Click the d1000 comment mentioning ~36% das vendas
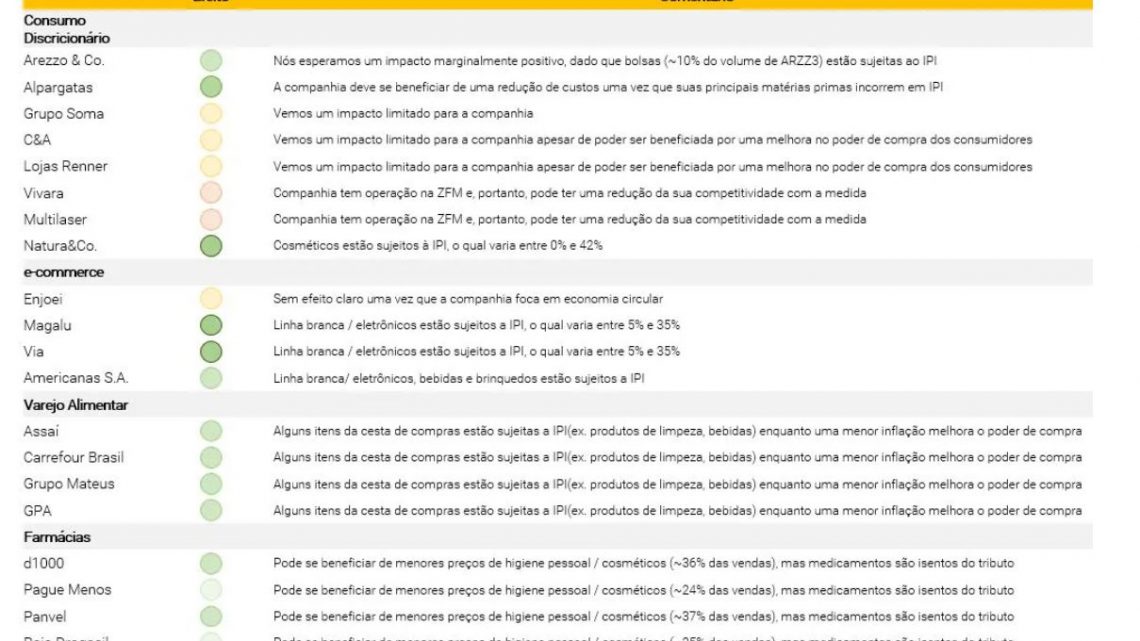The image size is (1140, 641). tap(643, 563)
